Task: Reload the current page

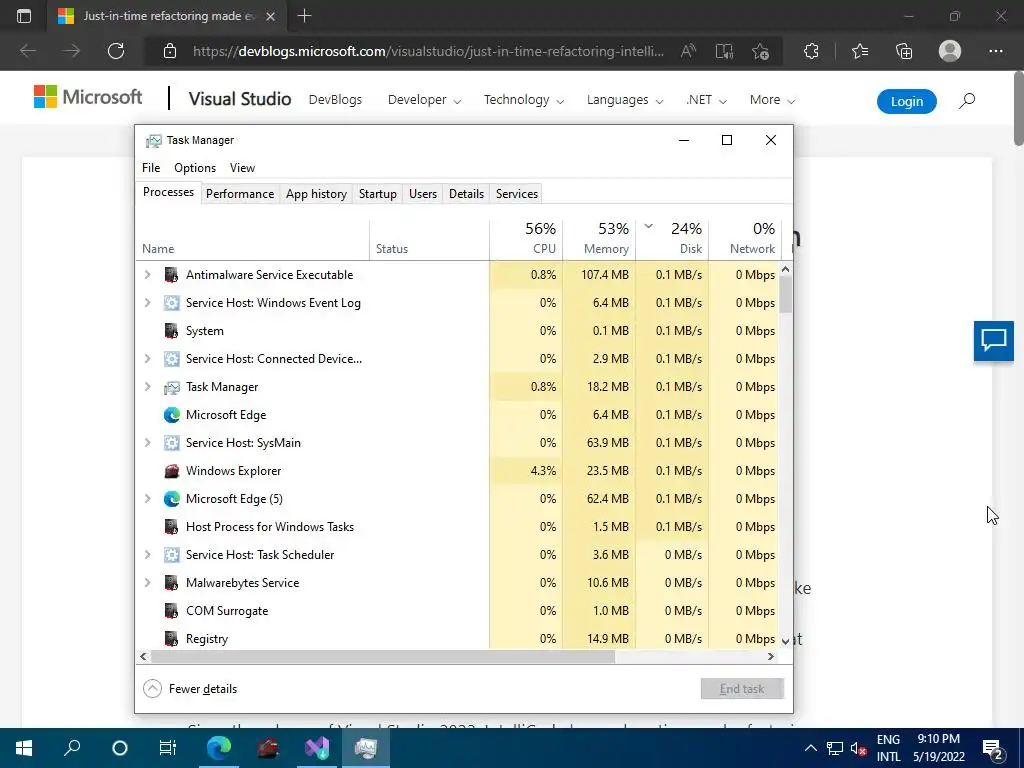Action: point(116,51)
